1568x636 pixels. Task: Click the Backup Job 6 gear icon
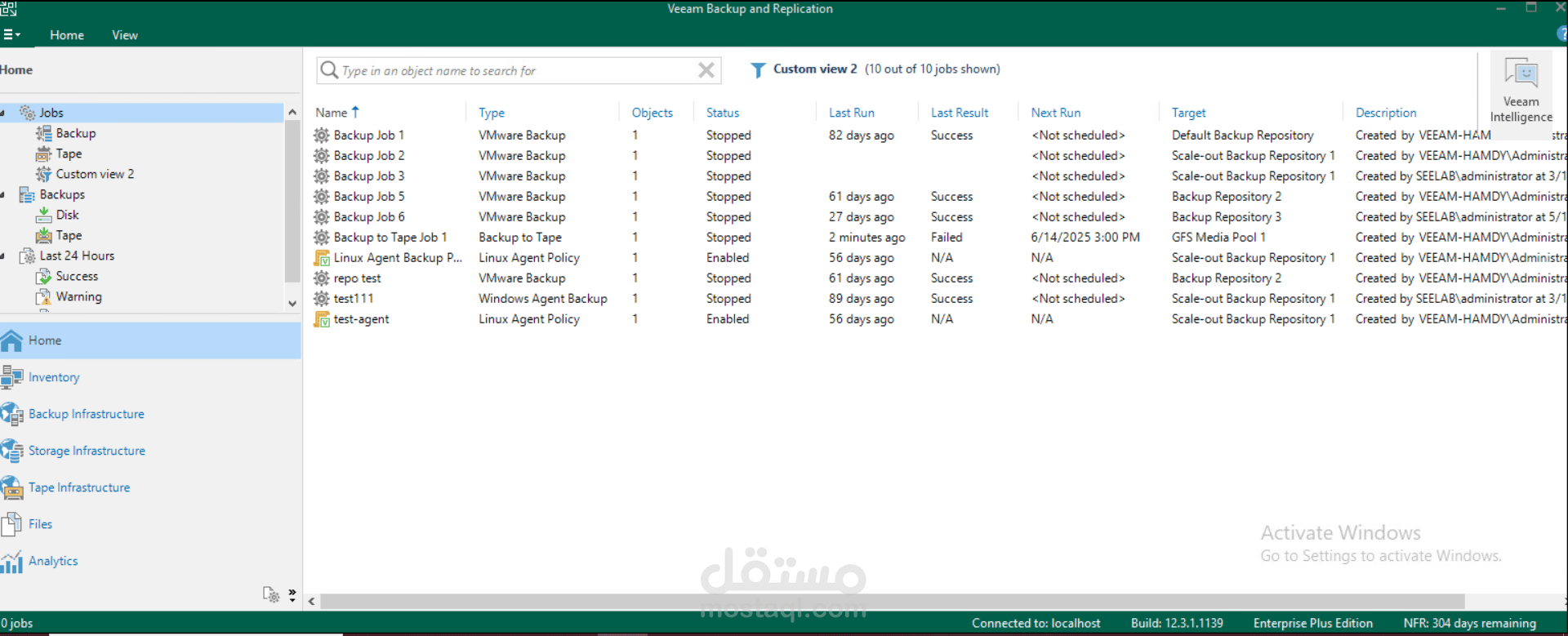[x=322, y=217]
